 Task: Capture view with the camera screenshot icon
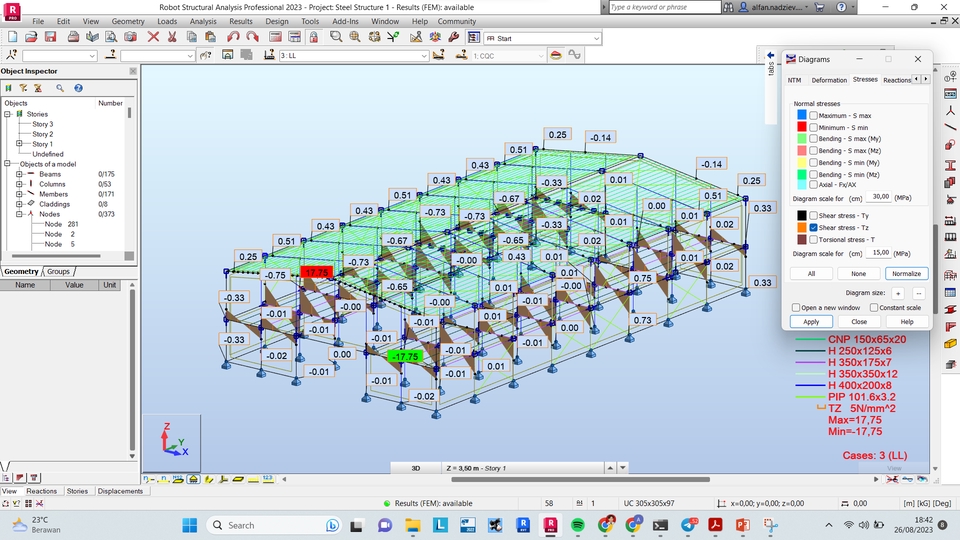click(x=130, y=37)
